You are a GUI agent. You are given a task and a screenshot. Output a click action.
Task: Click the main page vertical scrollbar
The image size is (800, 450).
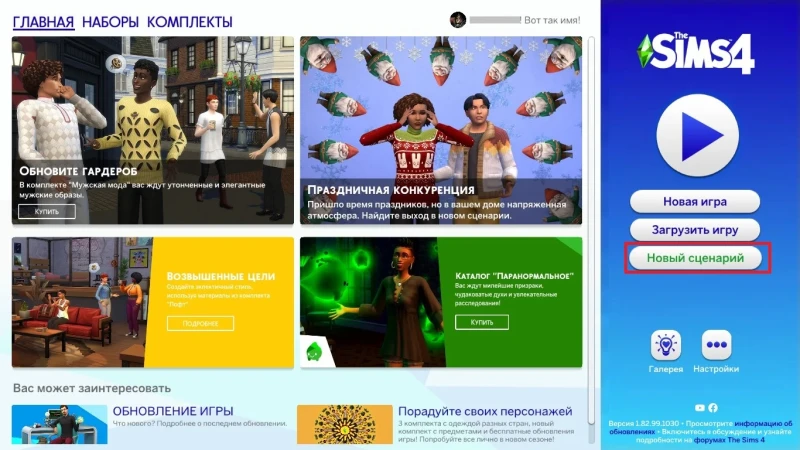(591, 230)
